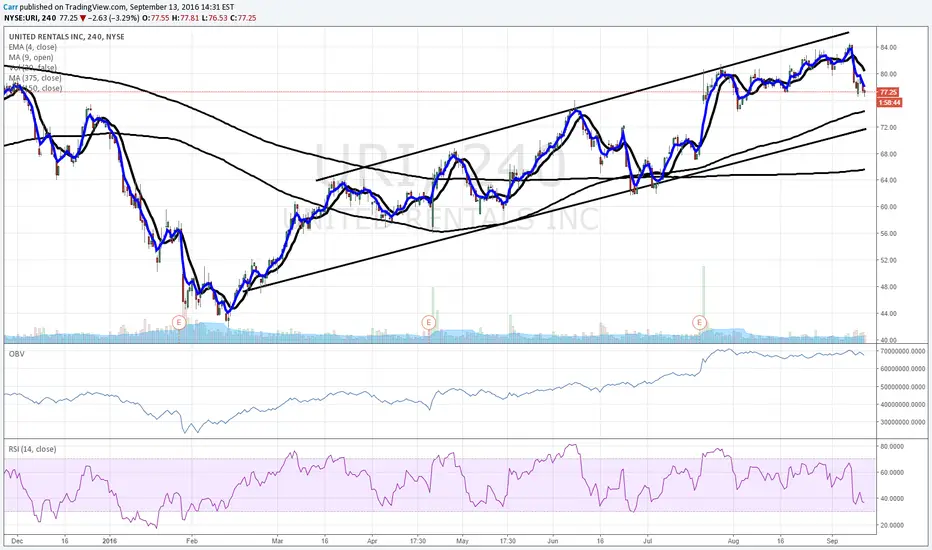This screenshot has height=550, width=932.
Task: Click the open value 'O:77.55'
Action: coord(156,18)
